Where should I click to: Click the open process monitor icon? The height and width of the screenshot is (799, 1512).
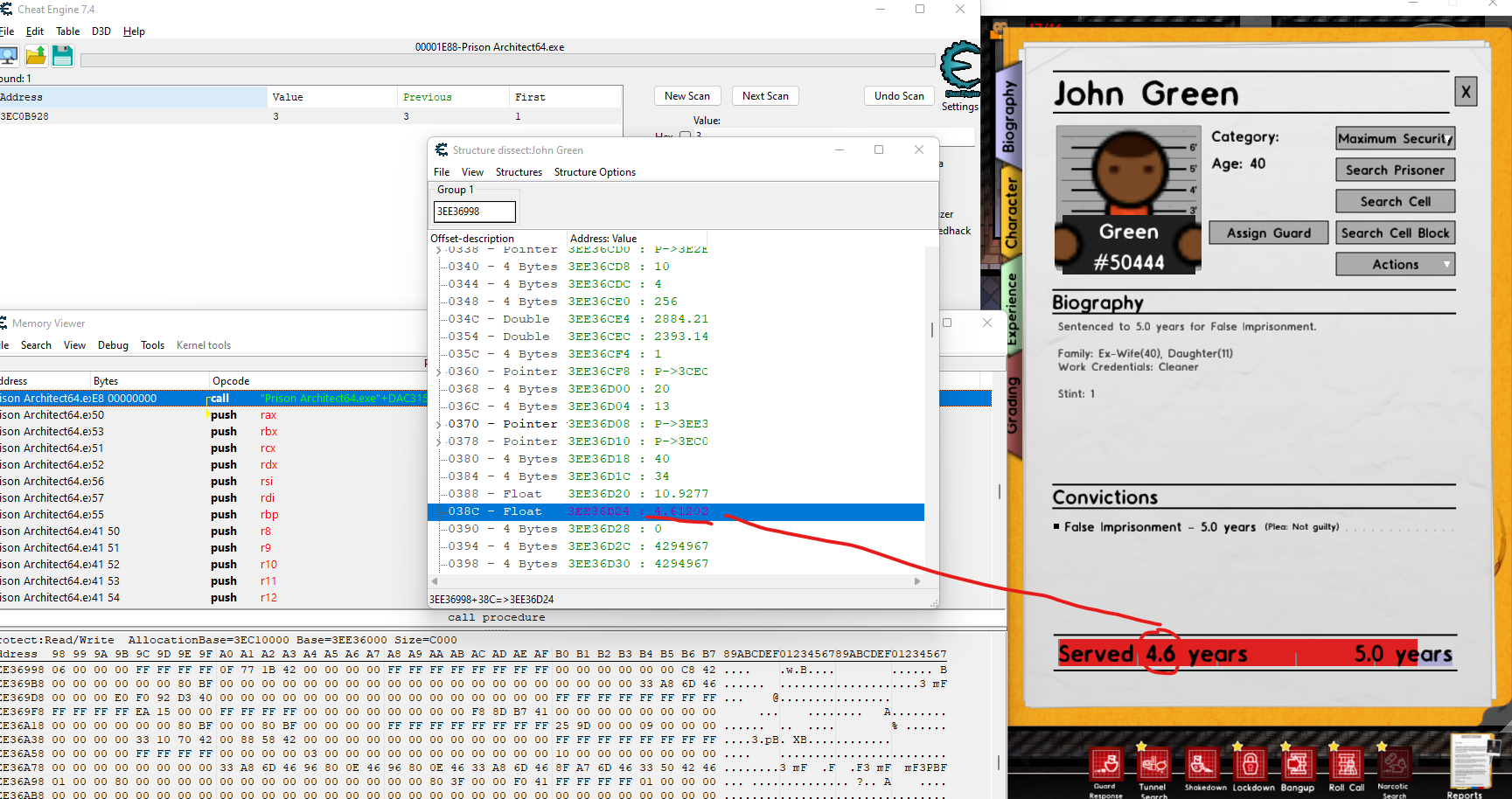click(x=9, y=57)
